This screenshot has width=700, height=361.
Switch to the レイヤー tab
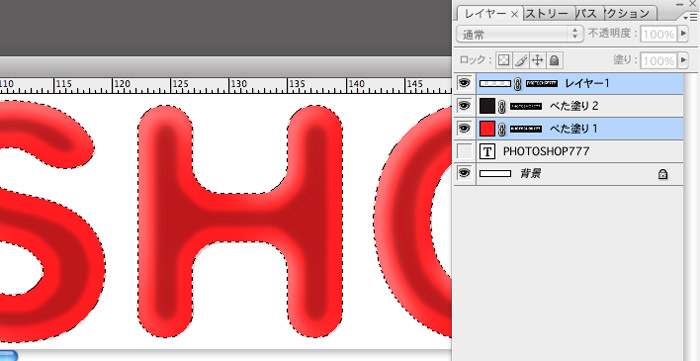490,14
